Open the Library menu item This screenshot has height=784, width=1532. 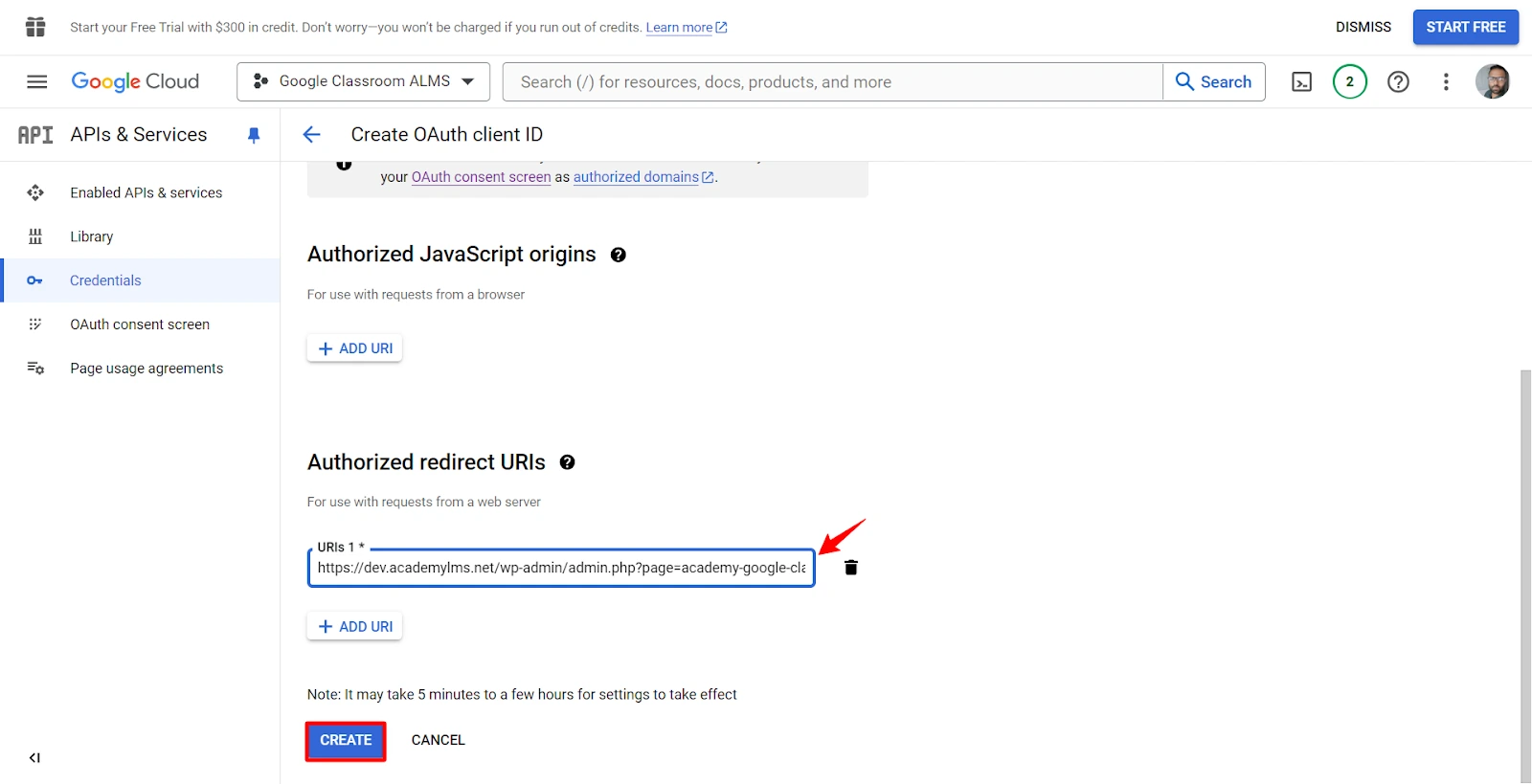click(x=141, y=236)
